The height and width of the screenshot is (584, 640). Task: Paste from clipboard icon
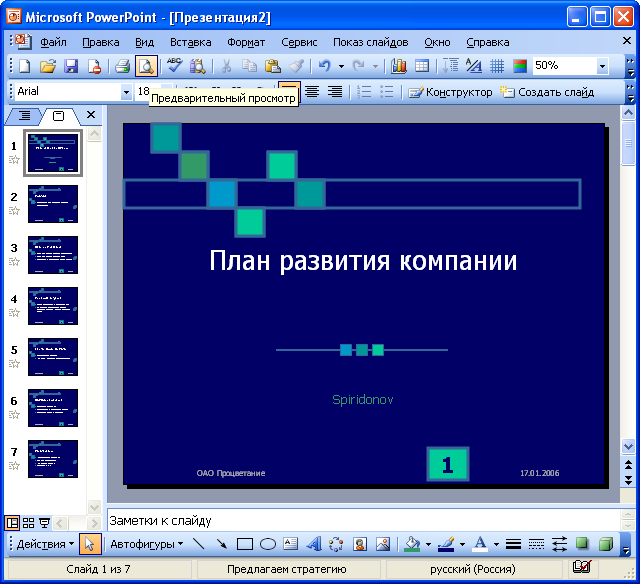click(273, 66)
